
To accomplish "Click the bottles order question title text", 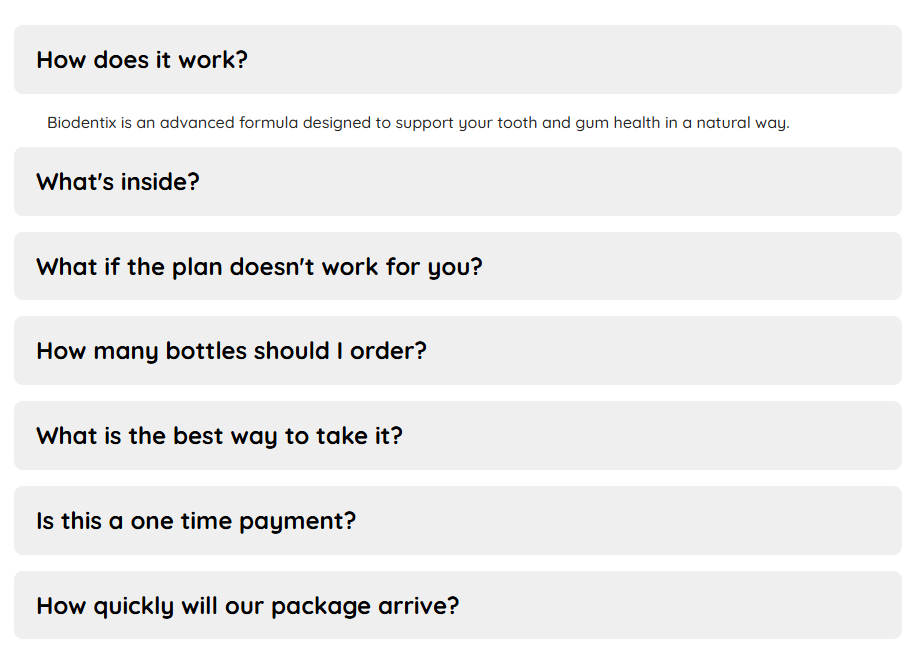I will (231, 351).
